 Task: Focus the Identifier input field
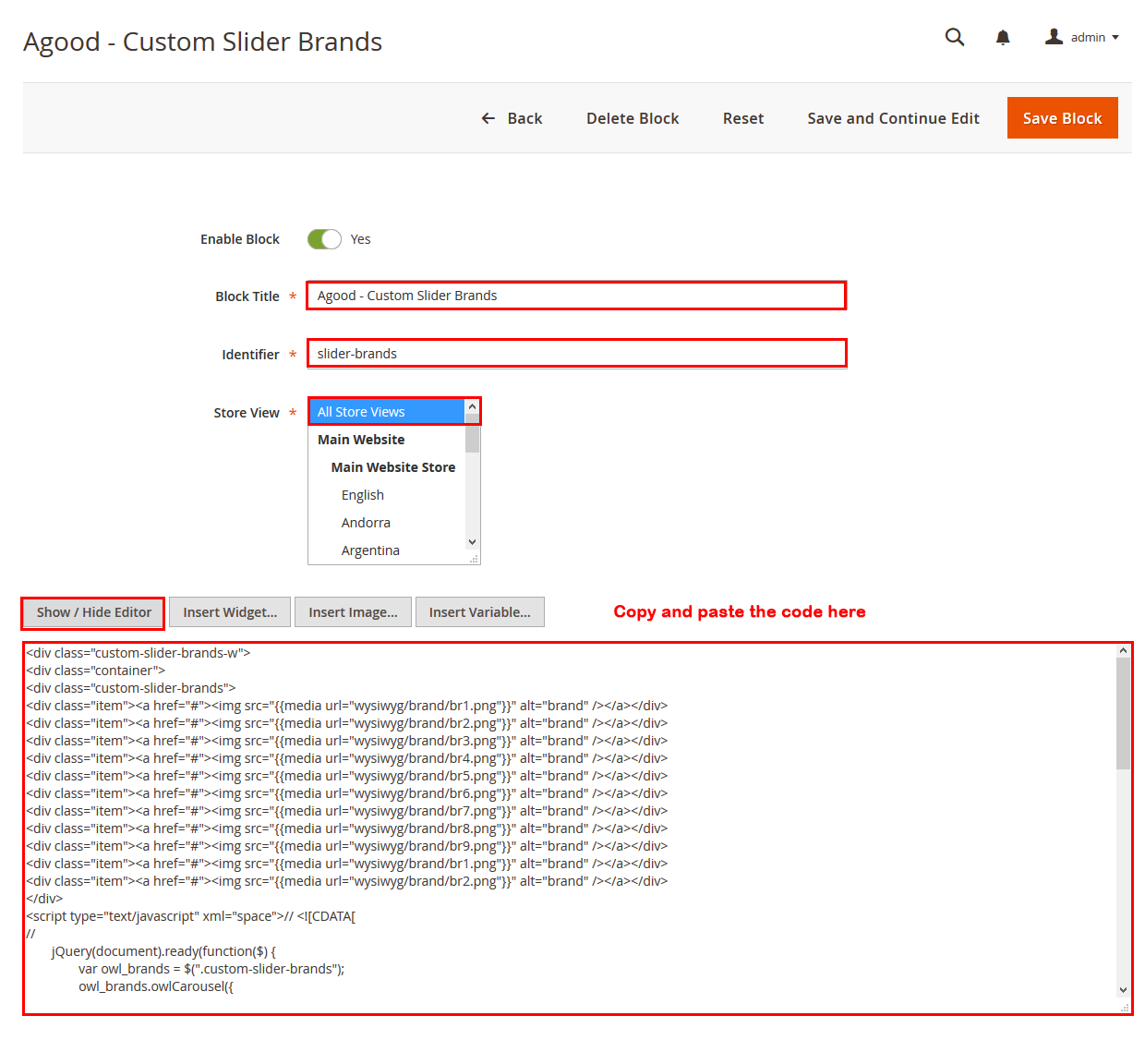coord(576,354)
